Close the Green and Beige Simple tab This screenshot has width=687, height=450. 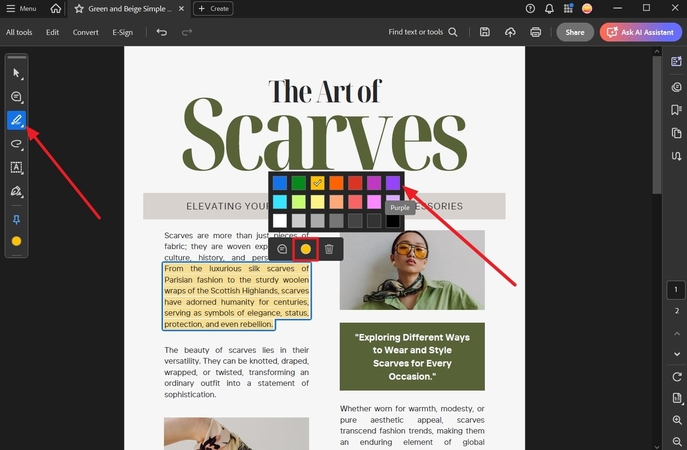click(181, 9)
